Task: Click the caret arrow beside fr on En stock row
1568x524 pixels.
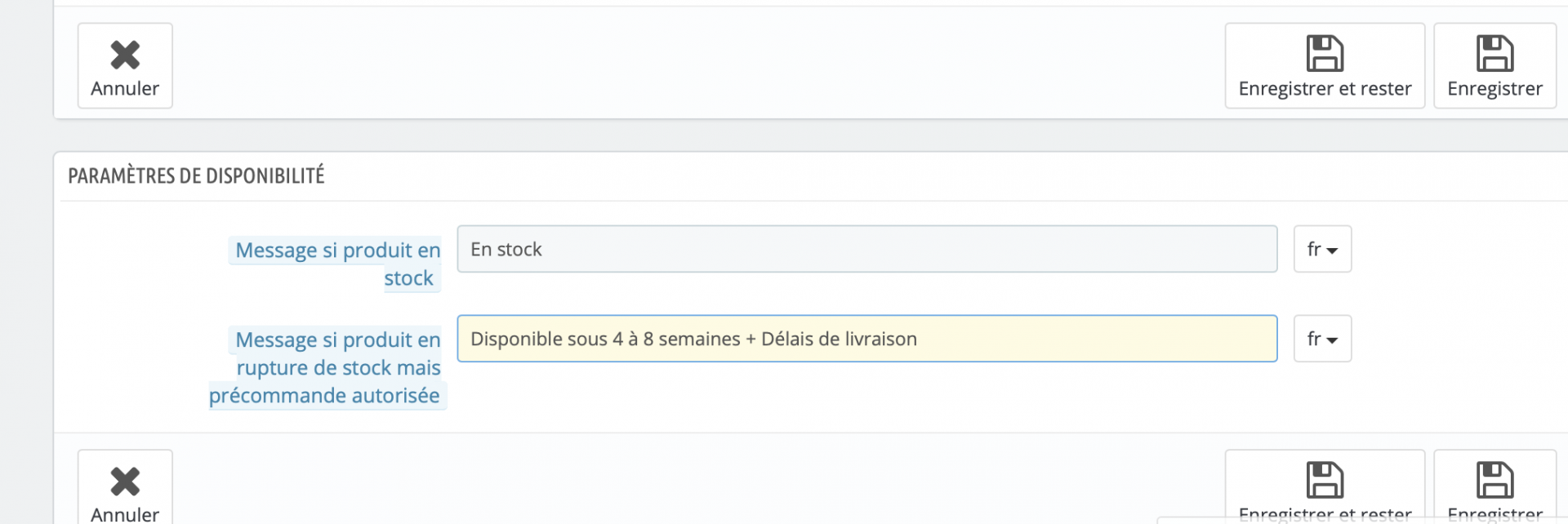Action: coord(1332,251)
